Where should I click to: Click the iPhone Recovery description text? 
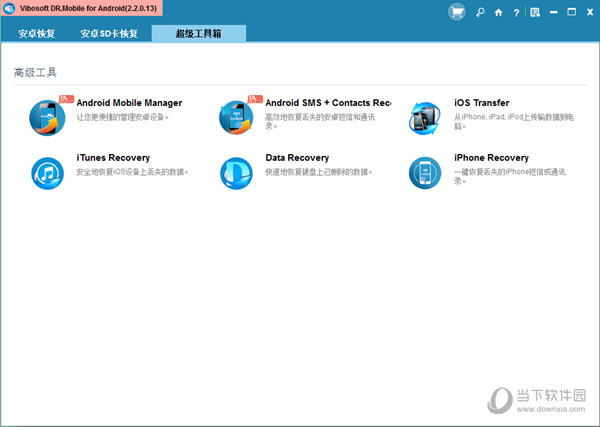[510, 176]
